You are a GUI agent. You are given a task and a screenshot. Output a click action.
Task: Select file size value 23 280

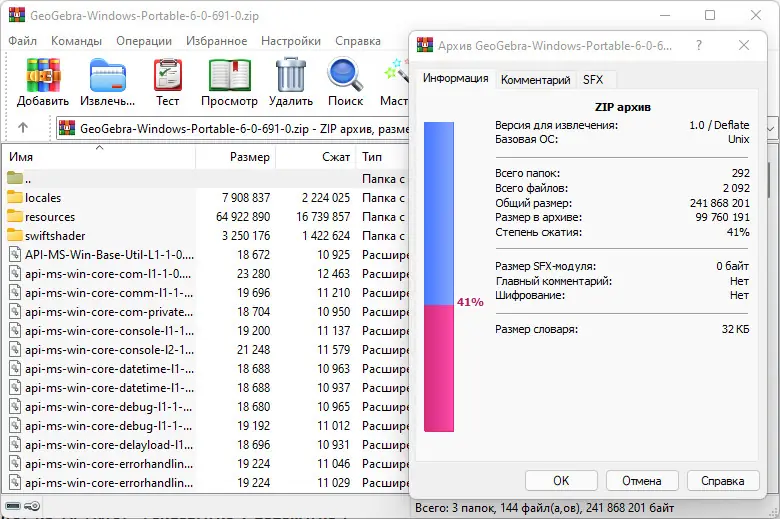tap(254, 274)
